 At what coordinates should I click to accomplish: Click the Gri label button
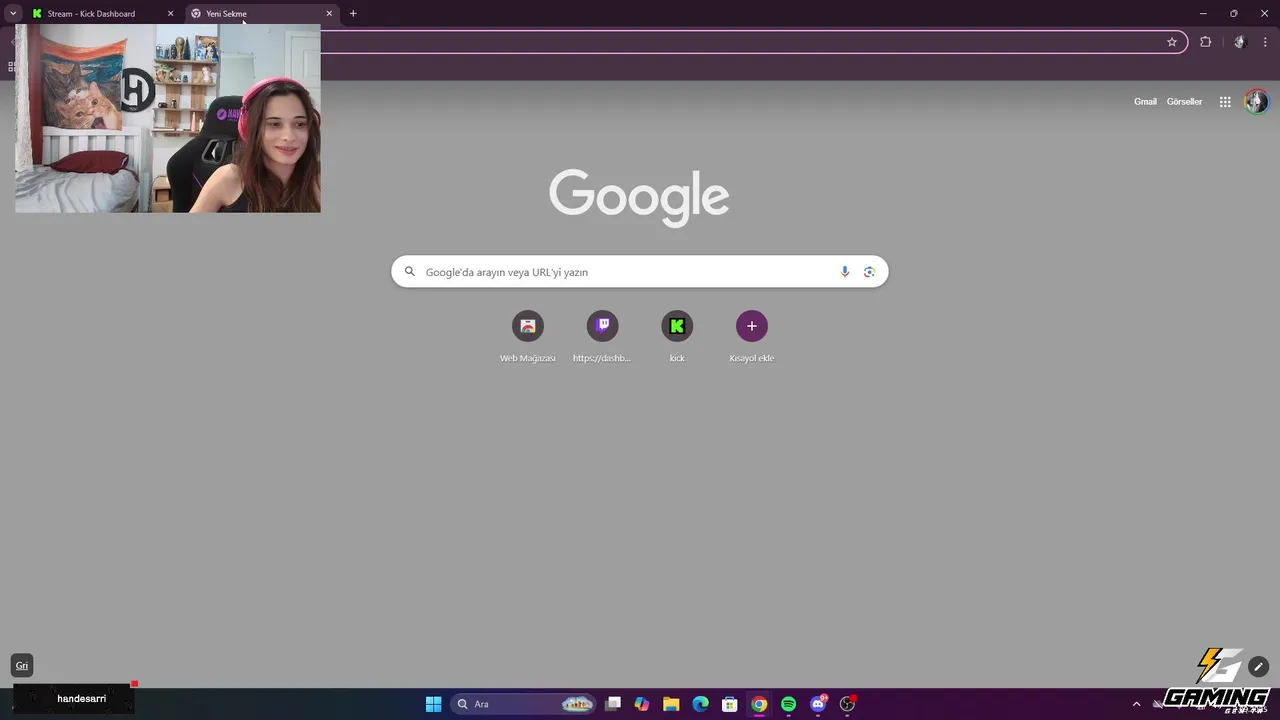(22, 666)
